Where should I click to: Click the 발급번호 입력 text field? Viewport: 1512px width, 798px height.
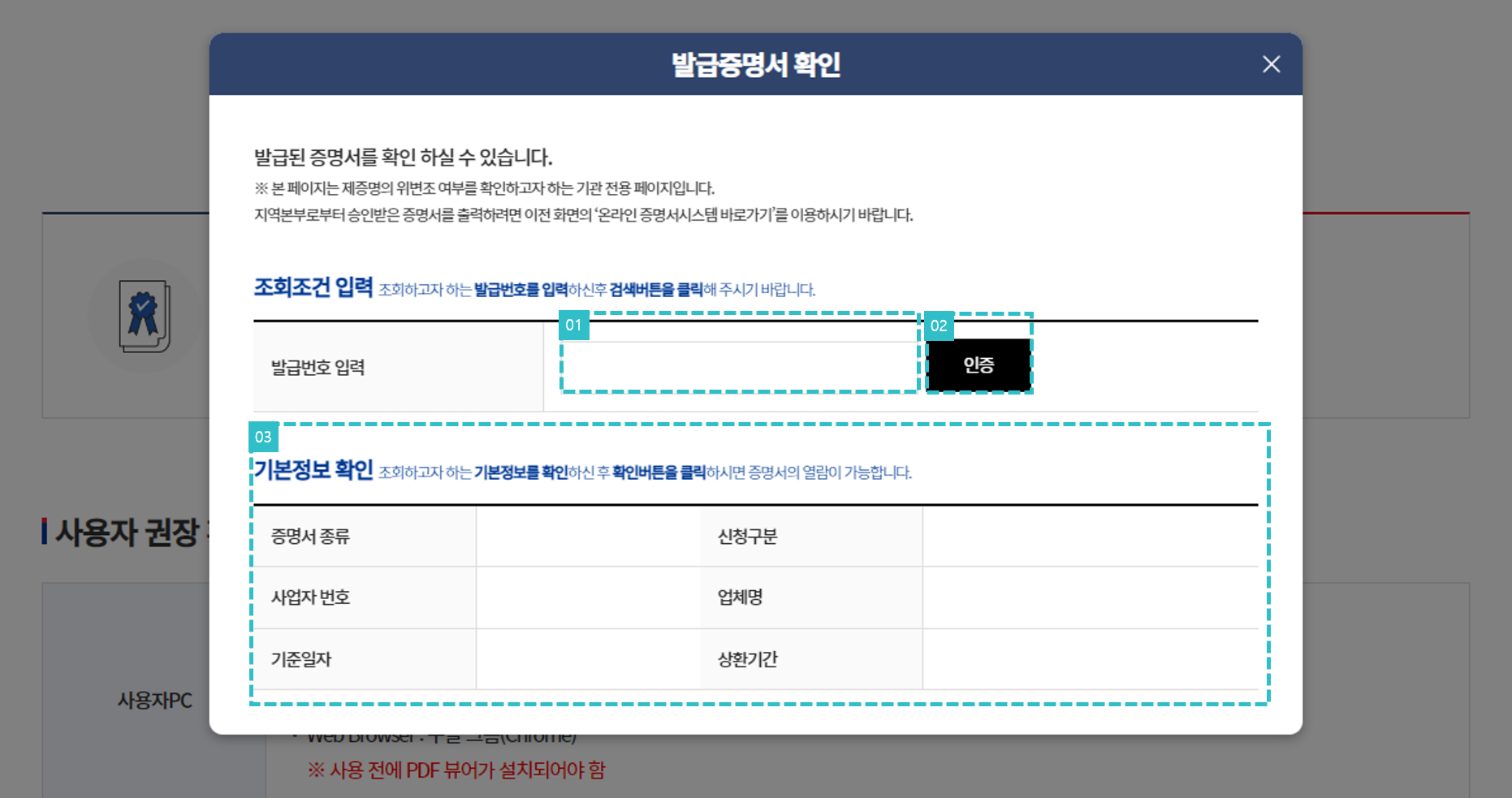pyautogui.click(x=739, y=366)
